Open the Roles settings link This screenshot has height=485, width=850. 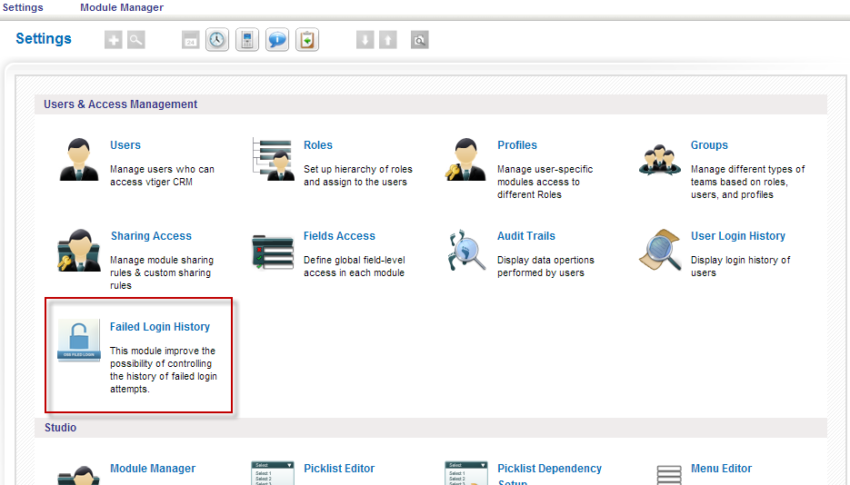(318, 145)
